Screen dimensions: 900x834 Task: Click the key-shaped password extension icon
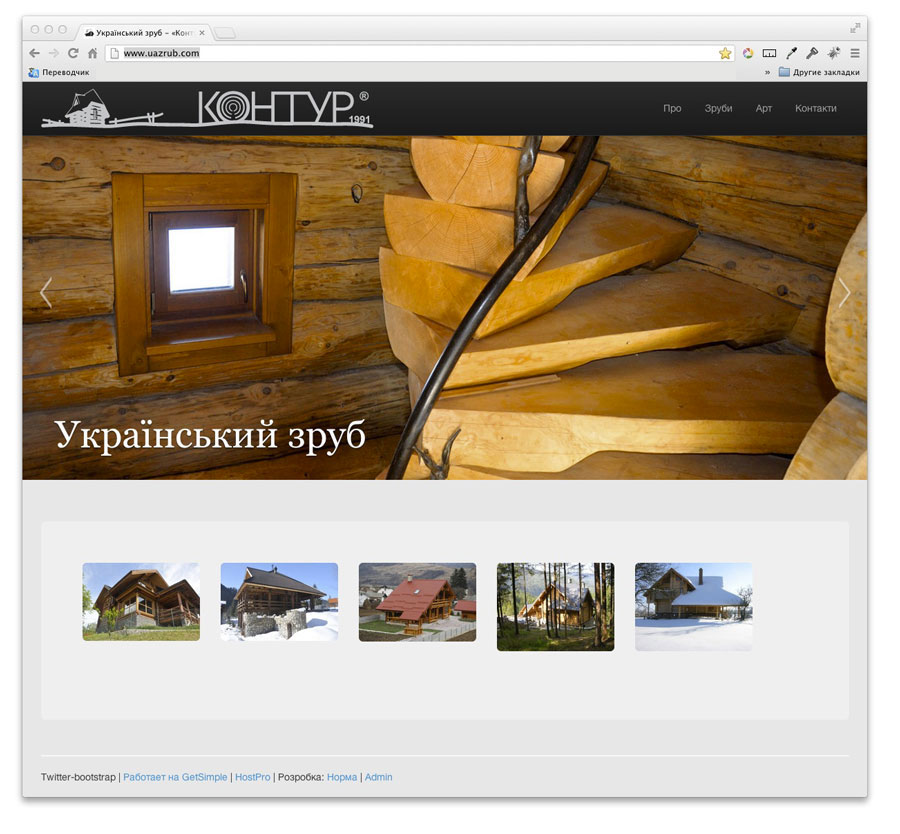point(811,53)
